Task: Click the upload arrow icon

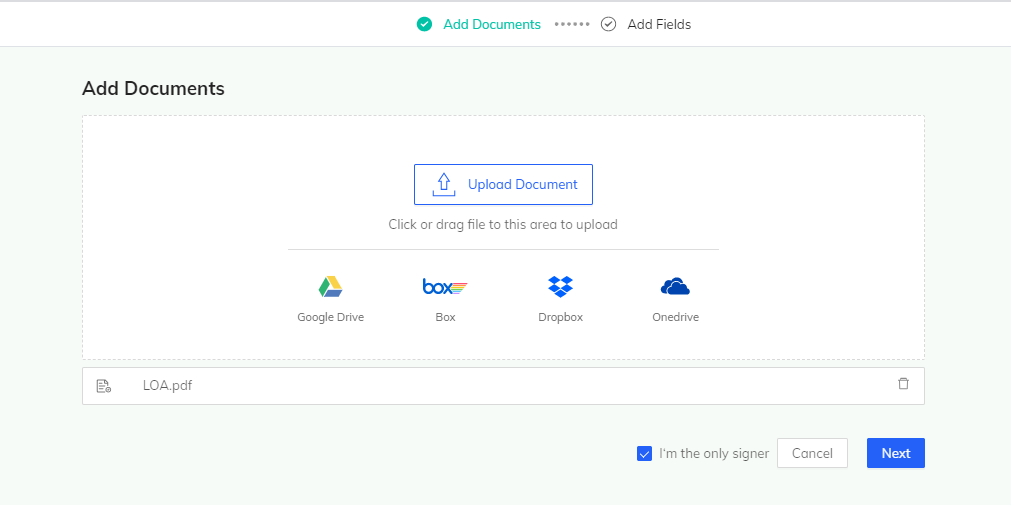Action: 443,184
